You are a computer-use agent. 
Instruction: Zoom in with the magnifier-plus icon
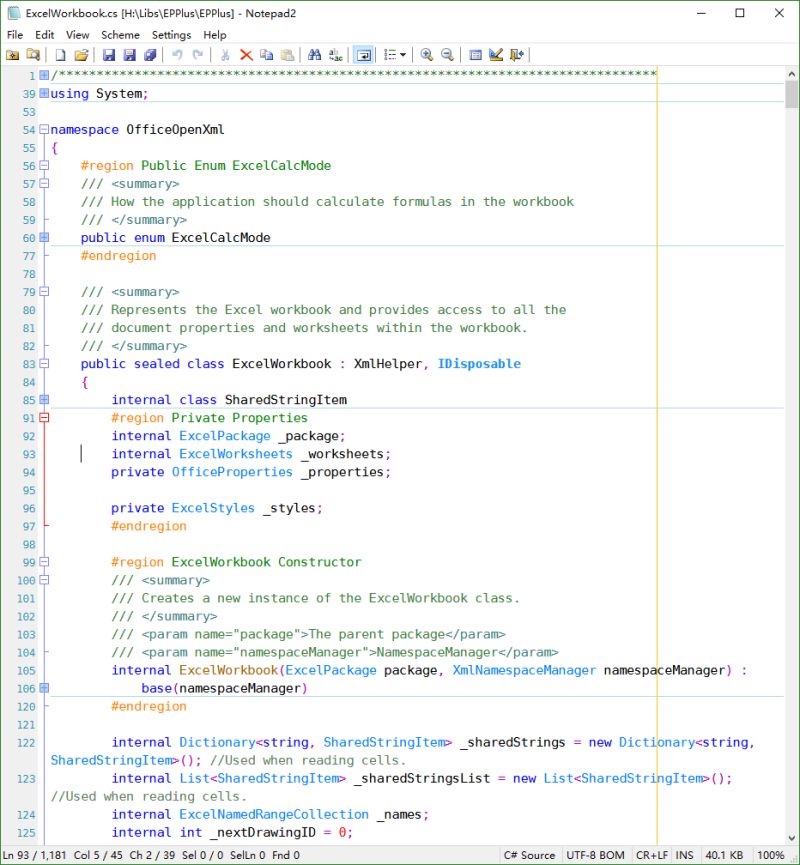click(428, 55)
